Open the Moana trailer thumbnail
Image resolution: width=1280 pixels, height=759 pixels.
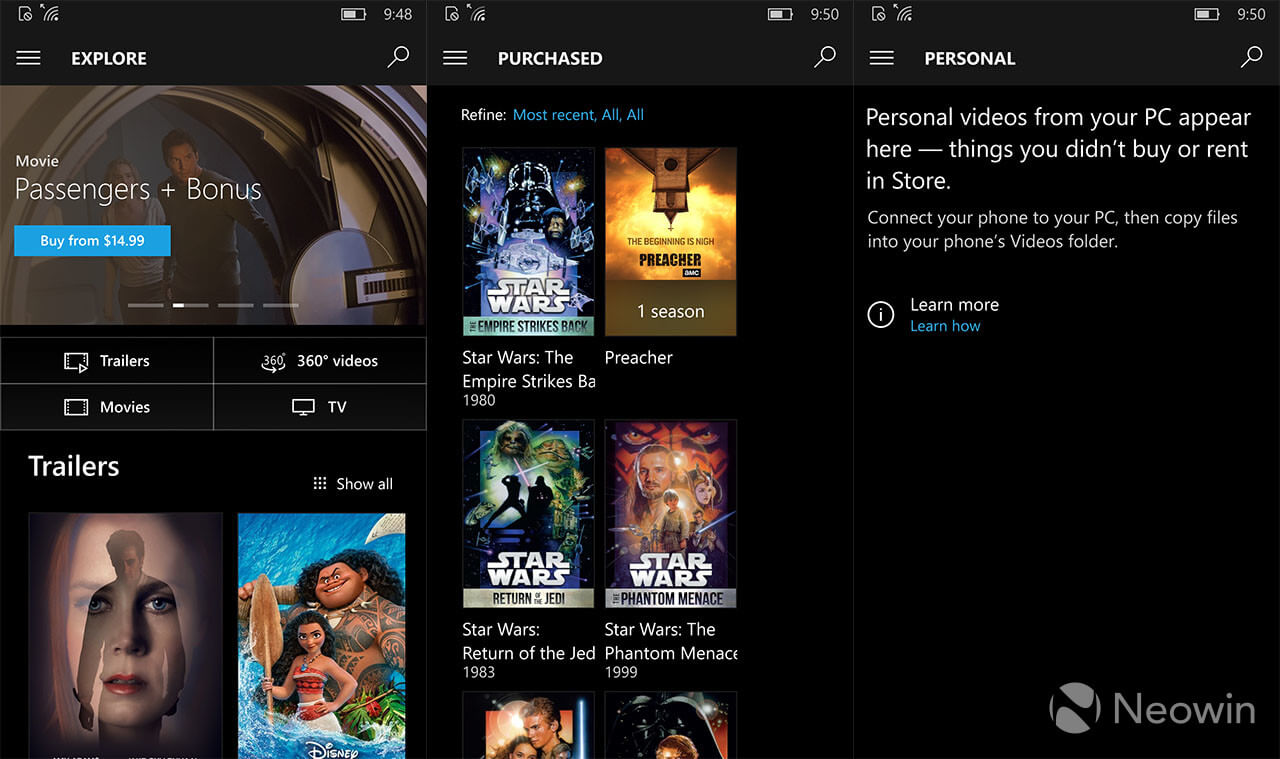pyautogui.click(x=322, y=636)
